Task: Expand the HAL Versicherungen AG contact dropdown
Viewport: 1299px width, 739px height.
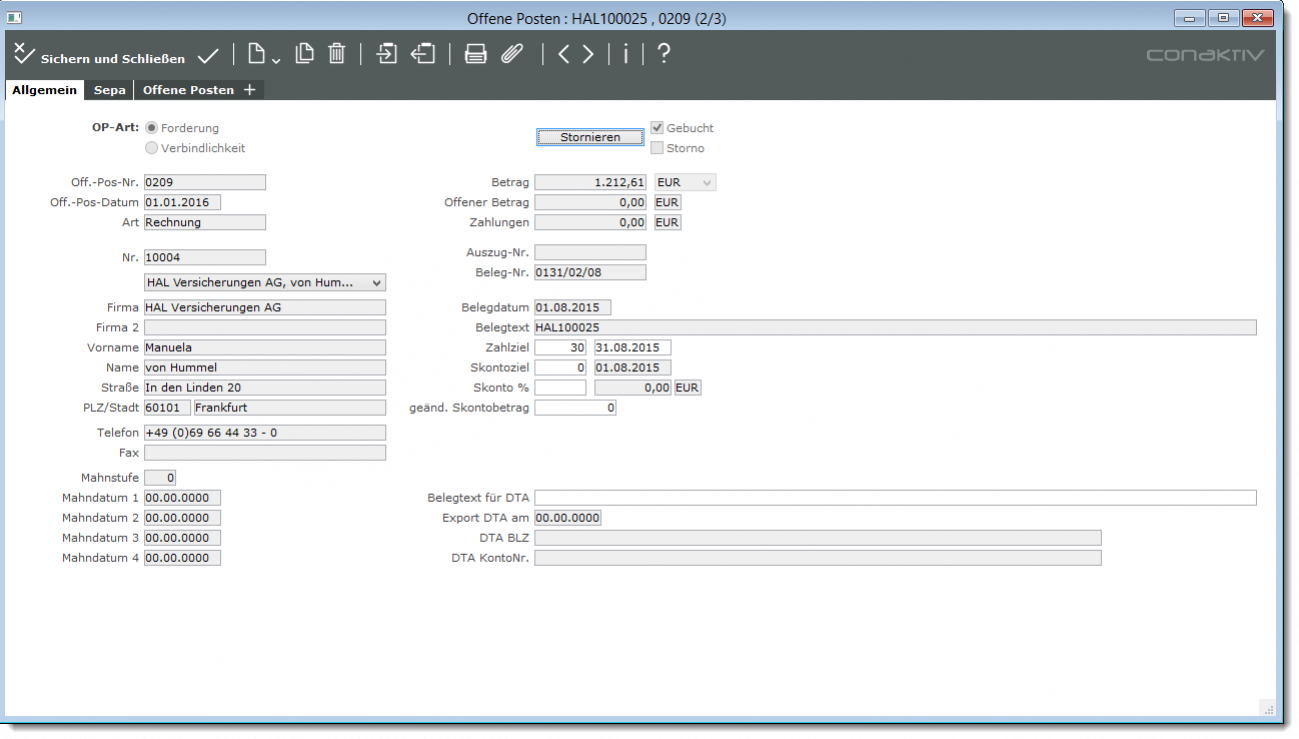Action: point(265,283)
